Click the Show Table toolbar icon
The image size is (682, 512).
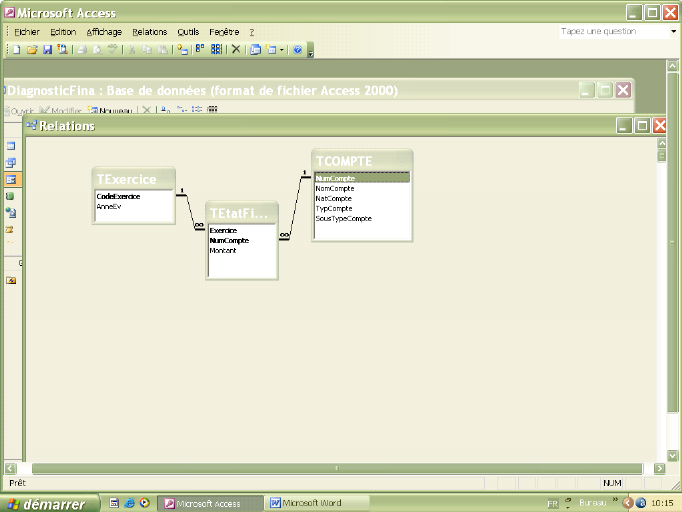pos(182,49)
